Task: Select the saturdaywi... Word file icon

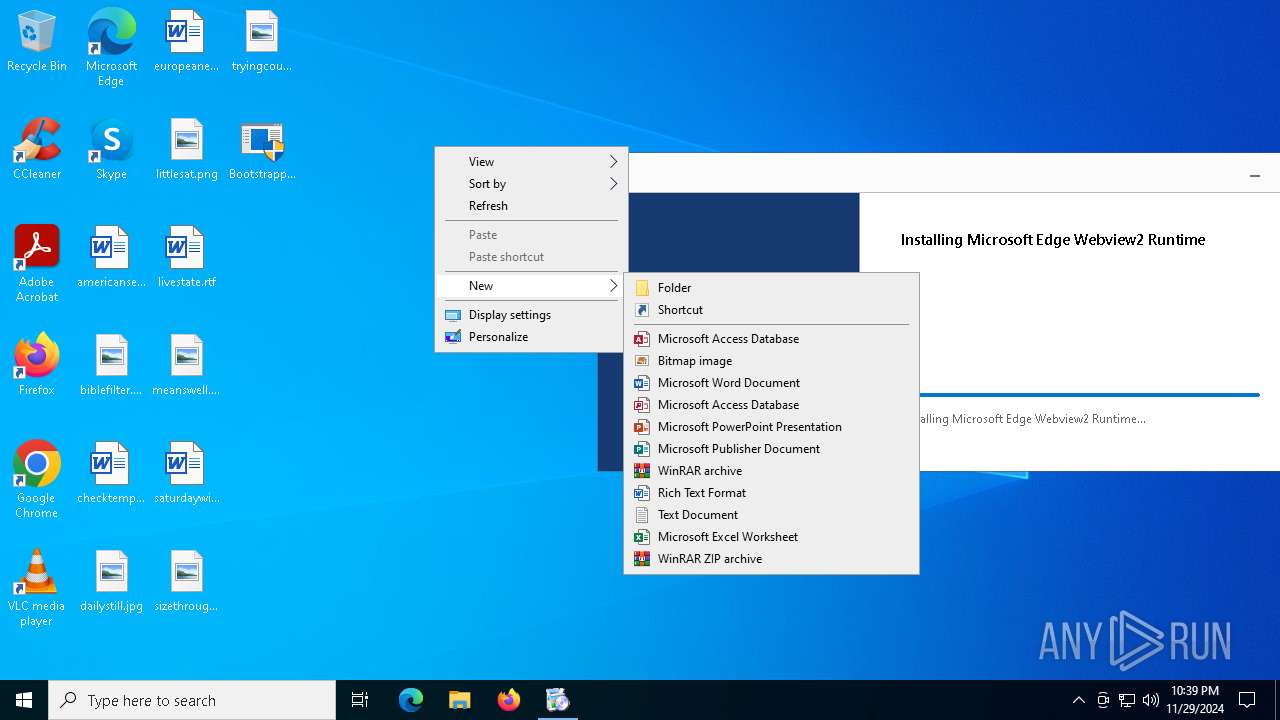Action: 186,473
